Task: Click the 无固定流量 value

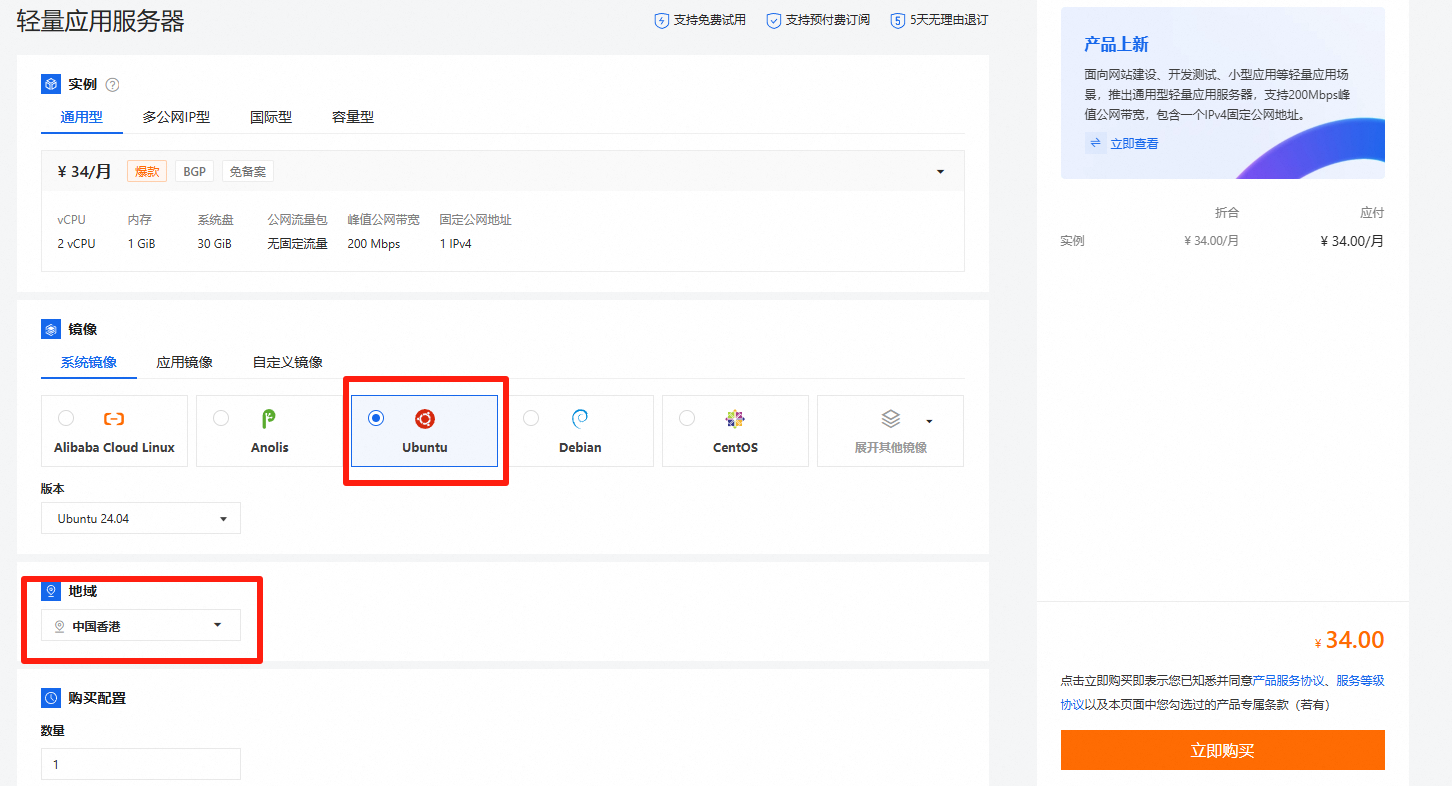Action: [298, 244]
